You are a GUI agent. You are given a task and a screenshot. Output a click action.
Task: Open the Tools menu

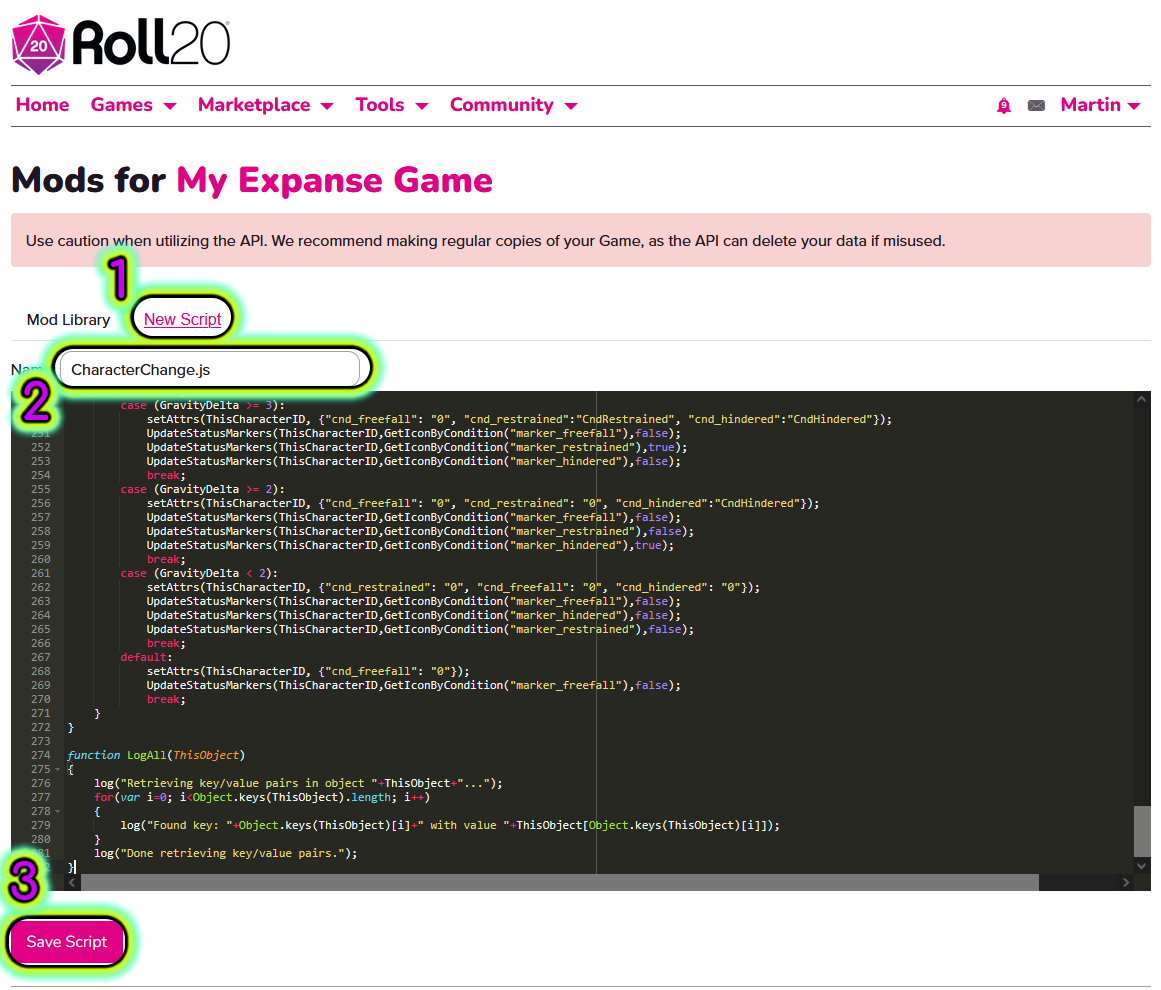click(x=392, y=105)
